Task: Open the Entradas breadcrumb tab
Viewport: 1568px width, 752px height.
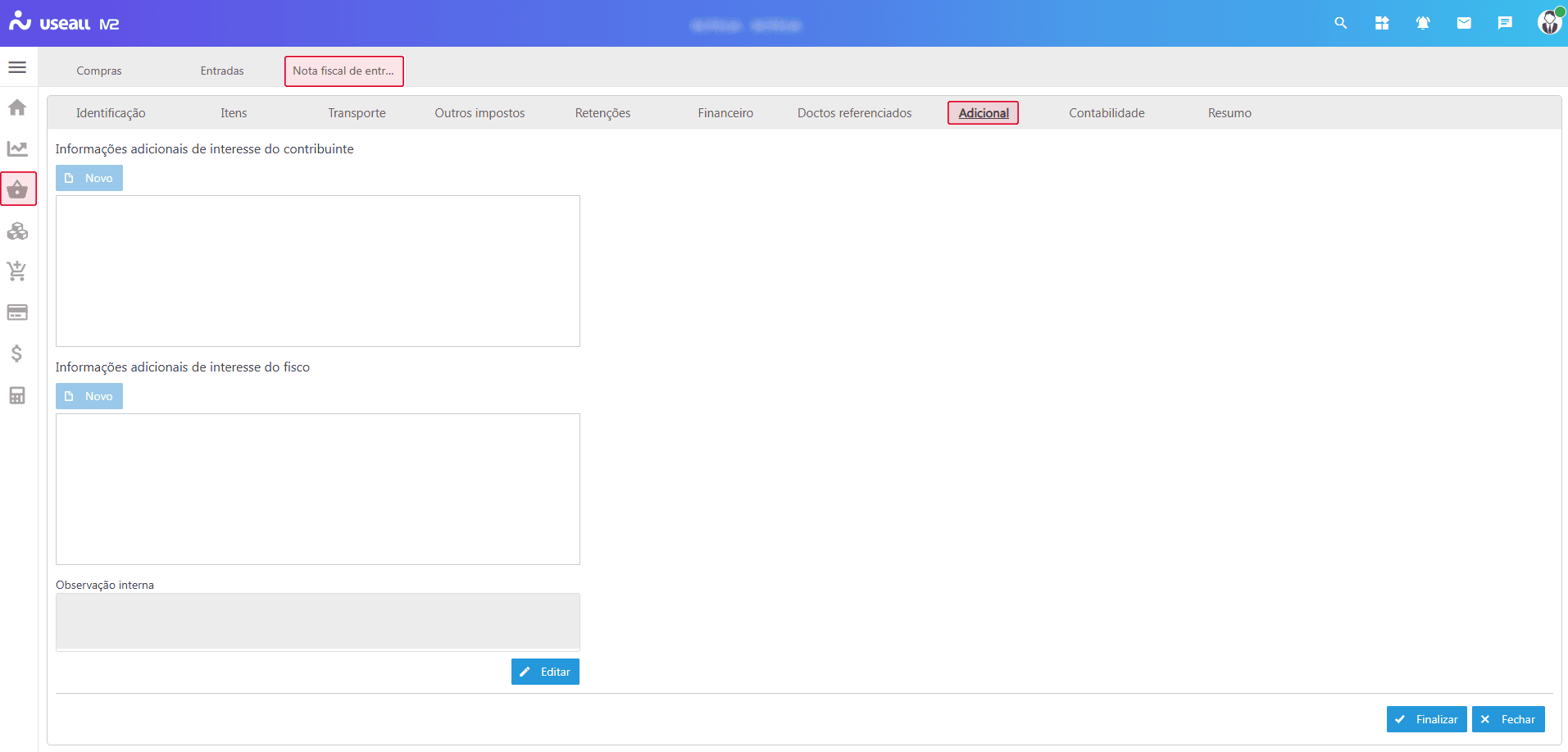Action: coord(222,71)
